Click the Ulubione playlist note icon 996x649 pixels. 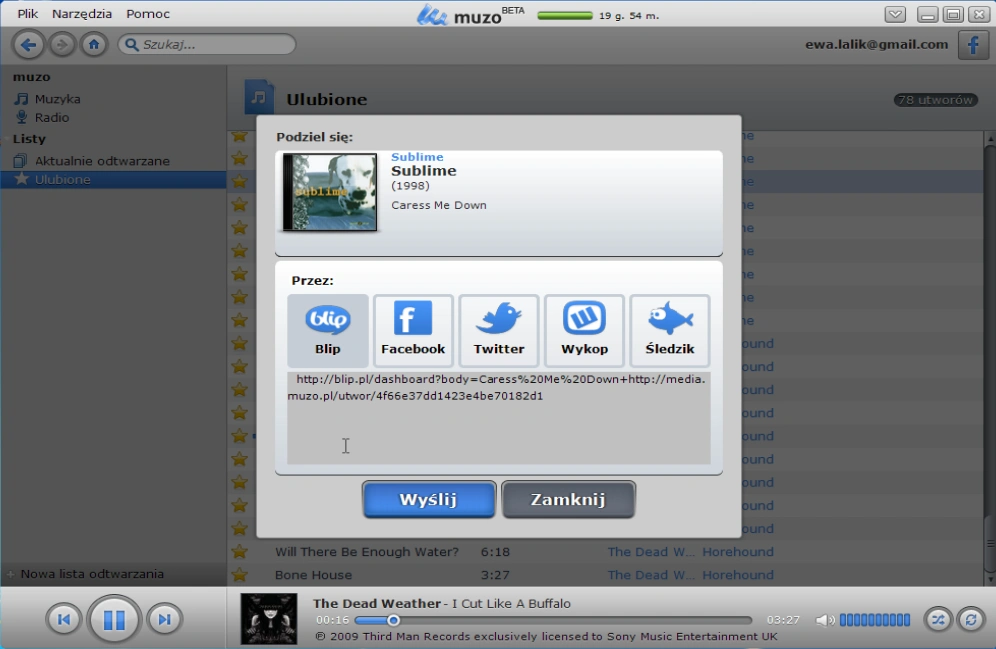pyautogui.click(x=259, y=97)
